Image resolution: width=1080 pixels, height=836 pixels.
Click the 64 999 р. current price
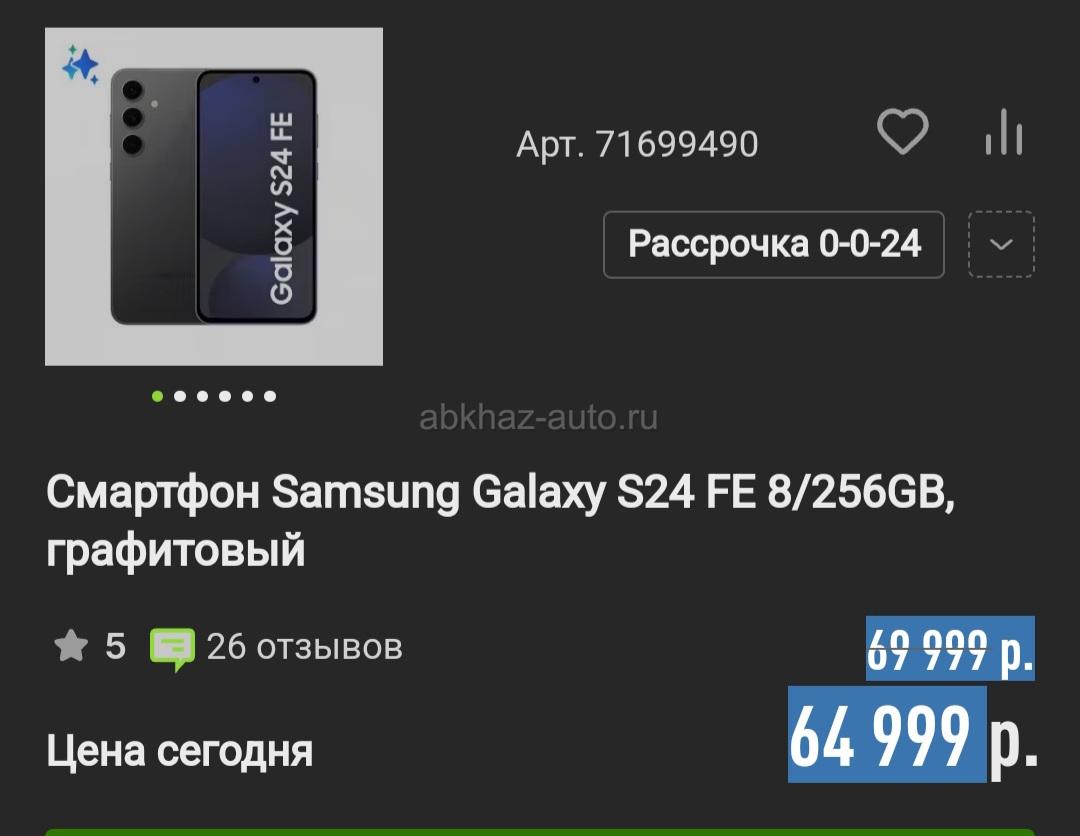913,735
